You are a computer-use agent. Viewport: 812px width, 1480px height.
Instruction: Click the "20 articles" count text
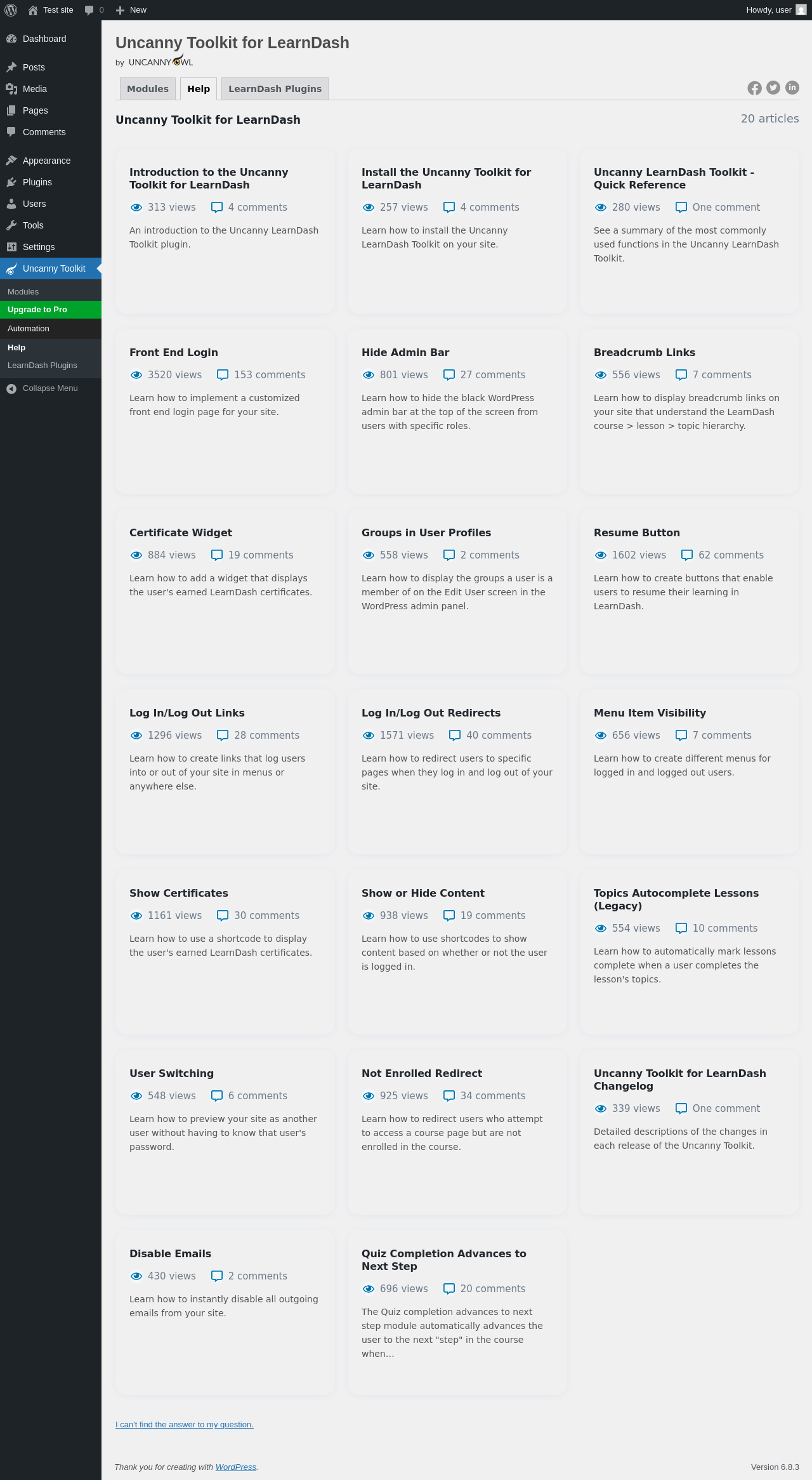pyautogui.click(x=770, y=119)
